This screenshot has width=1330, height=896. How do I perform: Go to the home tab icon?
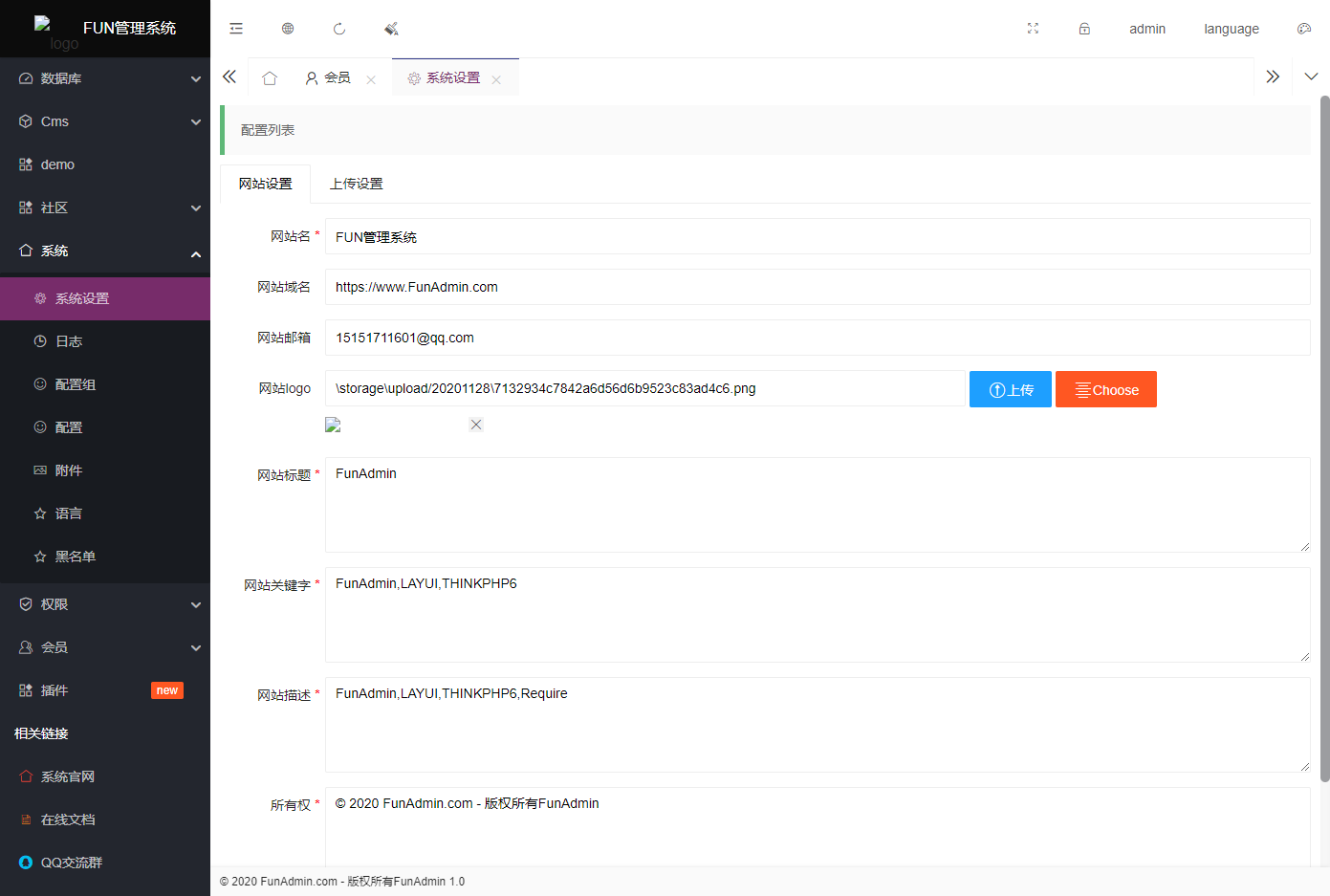point(270,78)
